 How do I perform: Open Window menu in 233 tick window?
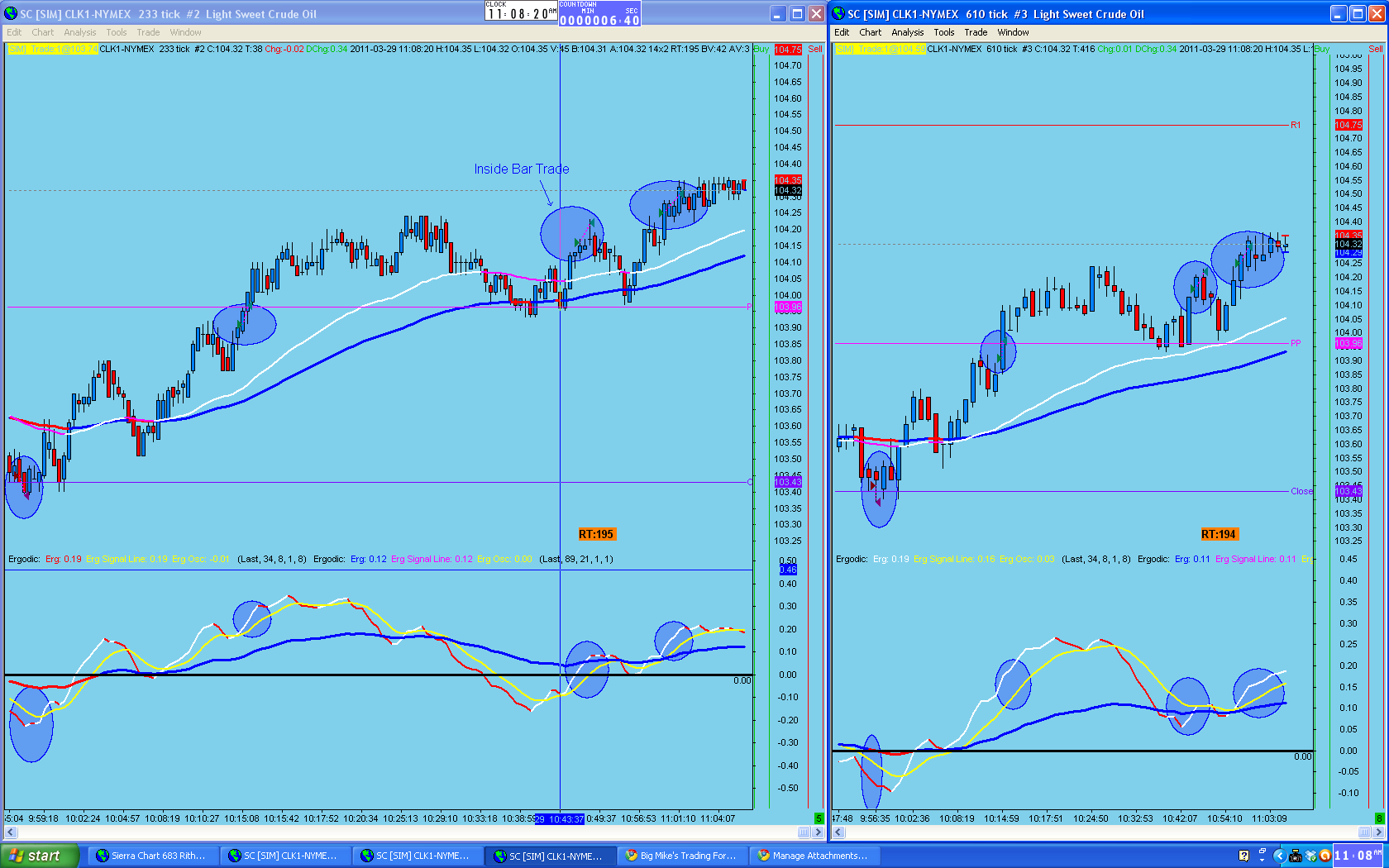185,32
